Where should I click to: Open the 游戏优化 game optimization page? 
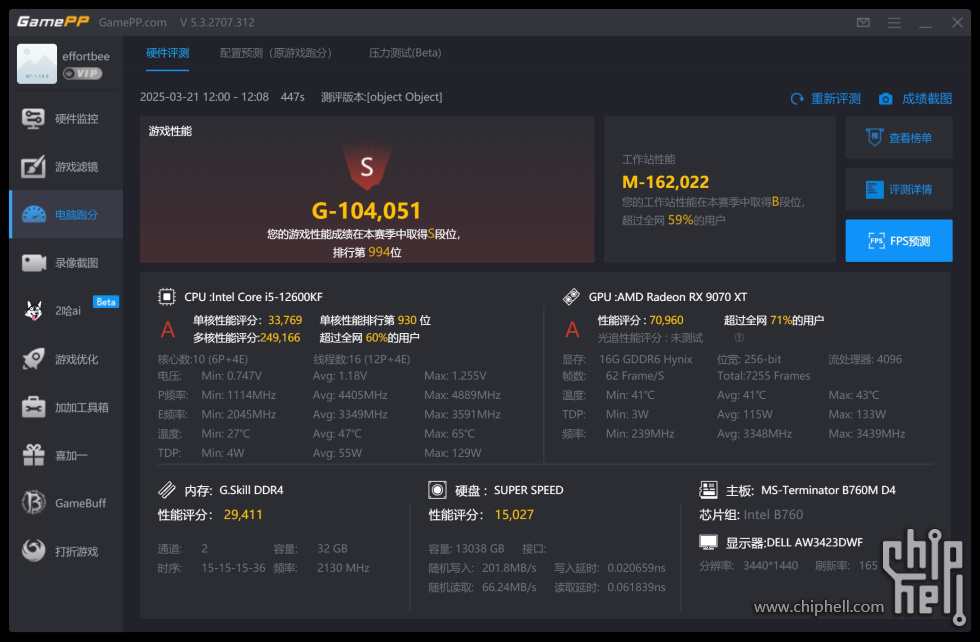coord(66,359)
